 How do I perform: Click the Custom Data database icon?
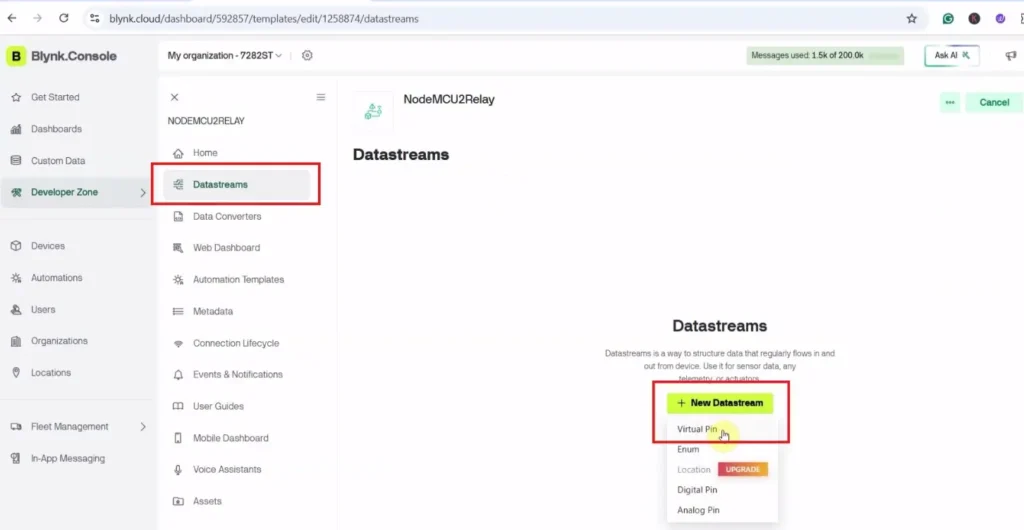point(16,161)
